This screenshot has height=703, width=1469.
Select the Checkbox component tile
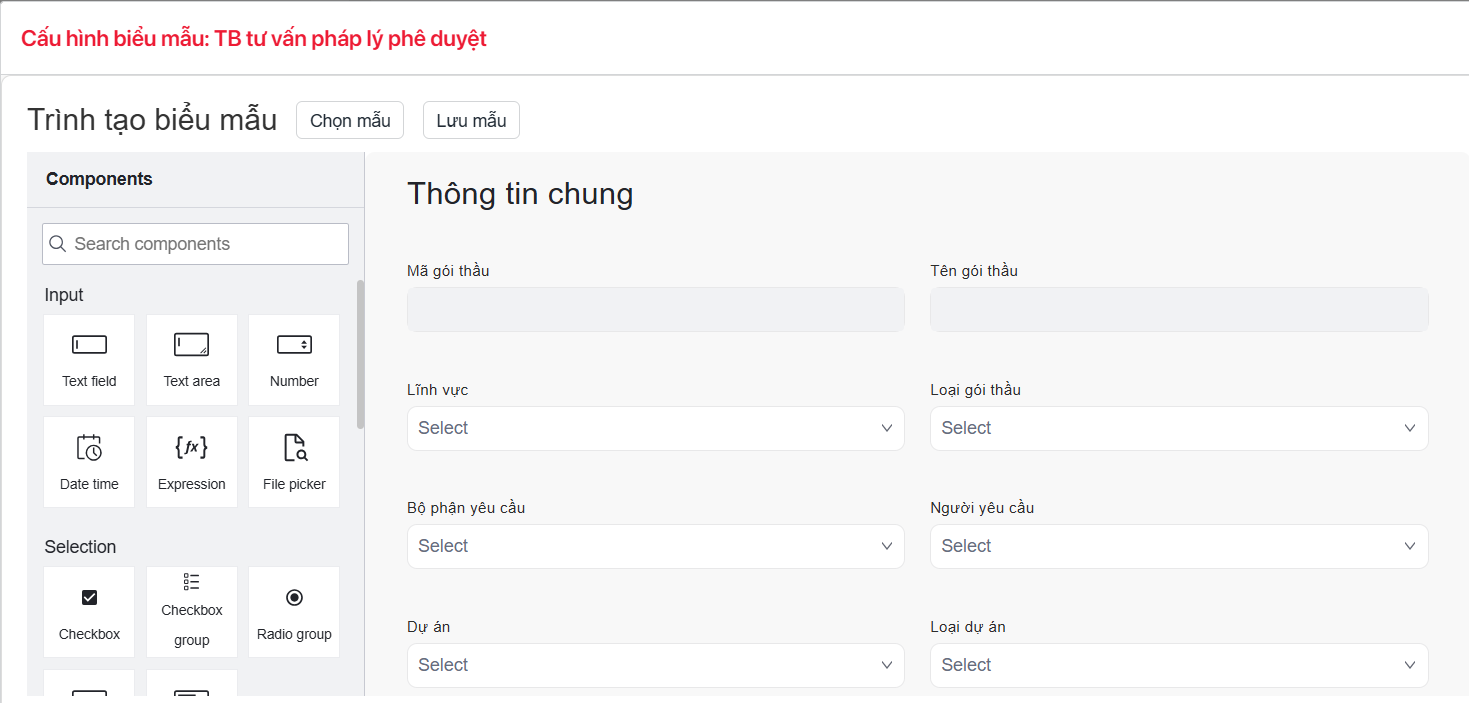(89, 612)
